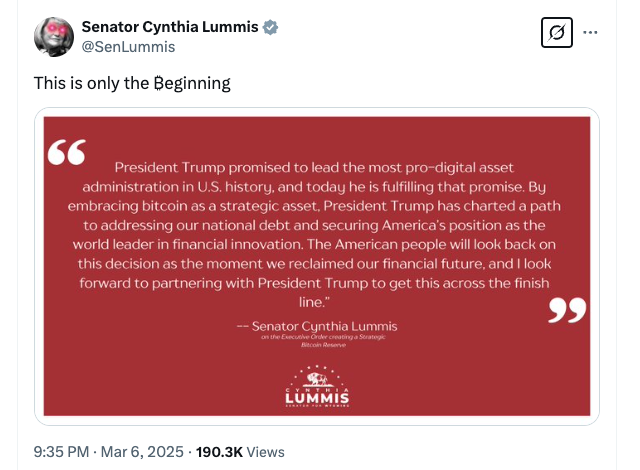Click the 9:35 PM timestamp
This screenshot has height=470, width=640.
63,451
